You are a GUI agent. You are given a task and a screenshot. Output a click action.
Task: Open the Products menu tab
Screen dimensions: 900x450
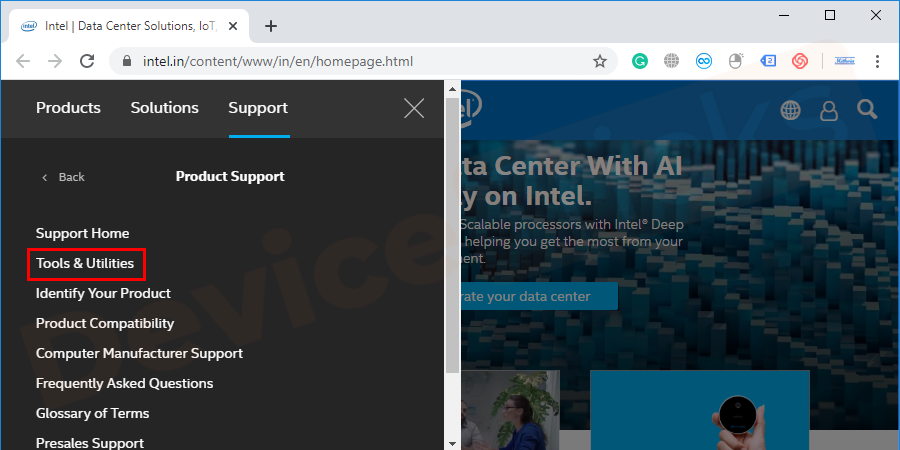tap(68, 108)
